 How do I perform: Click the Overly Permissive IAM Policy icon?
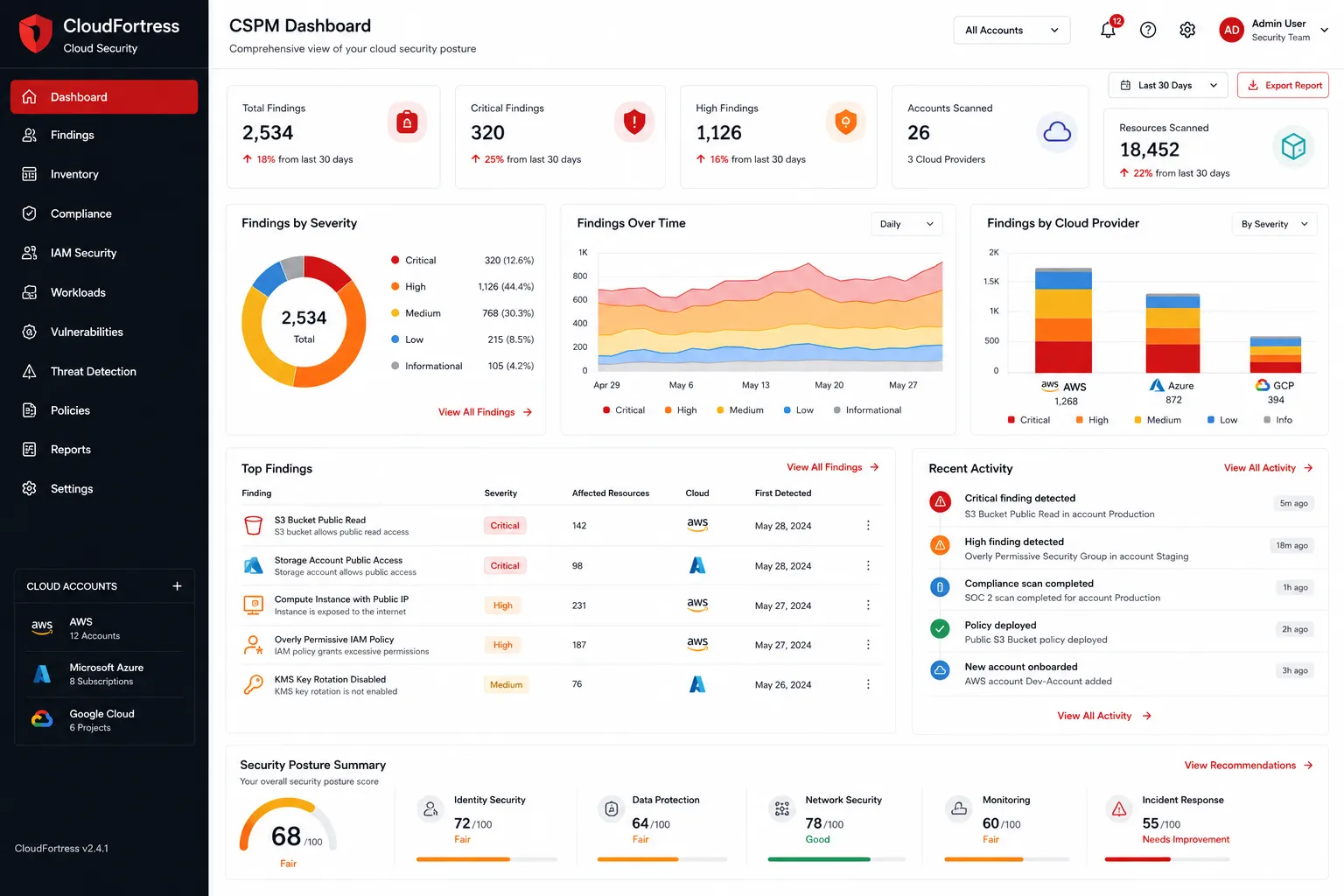pyautogui.click(x=254, y=645)
